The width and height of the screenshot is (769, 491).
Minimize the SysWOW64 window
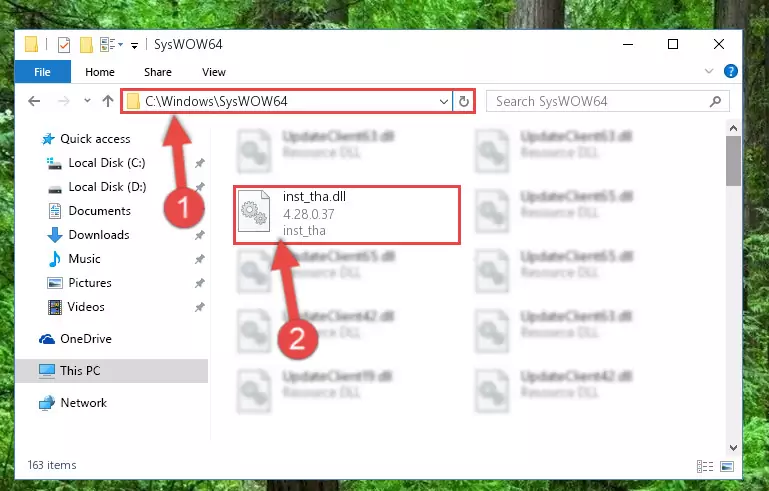click(x=628, y=44)
